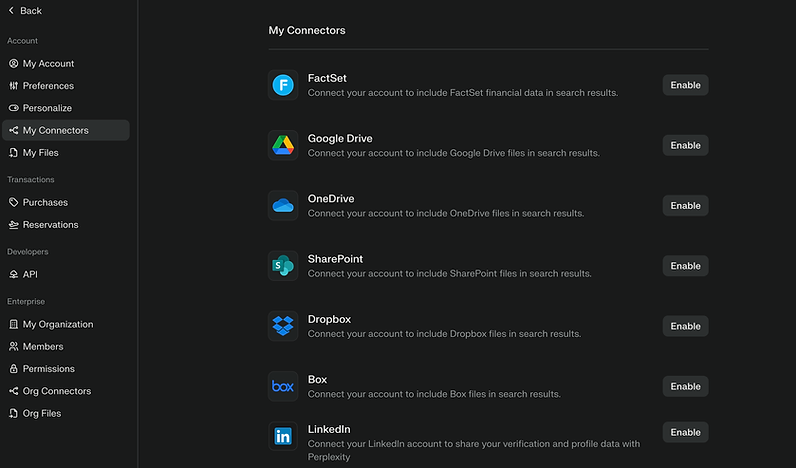Enable the Box connector
The width and height of the screenshot is (796, 468).
click(x=685, y=387)
